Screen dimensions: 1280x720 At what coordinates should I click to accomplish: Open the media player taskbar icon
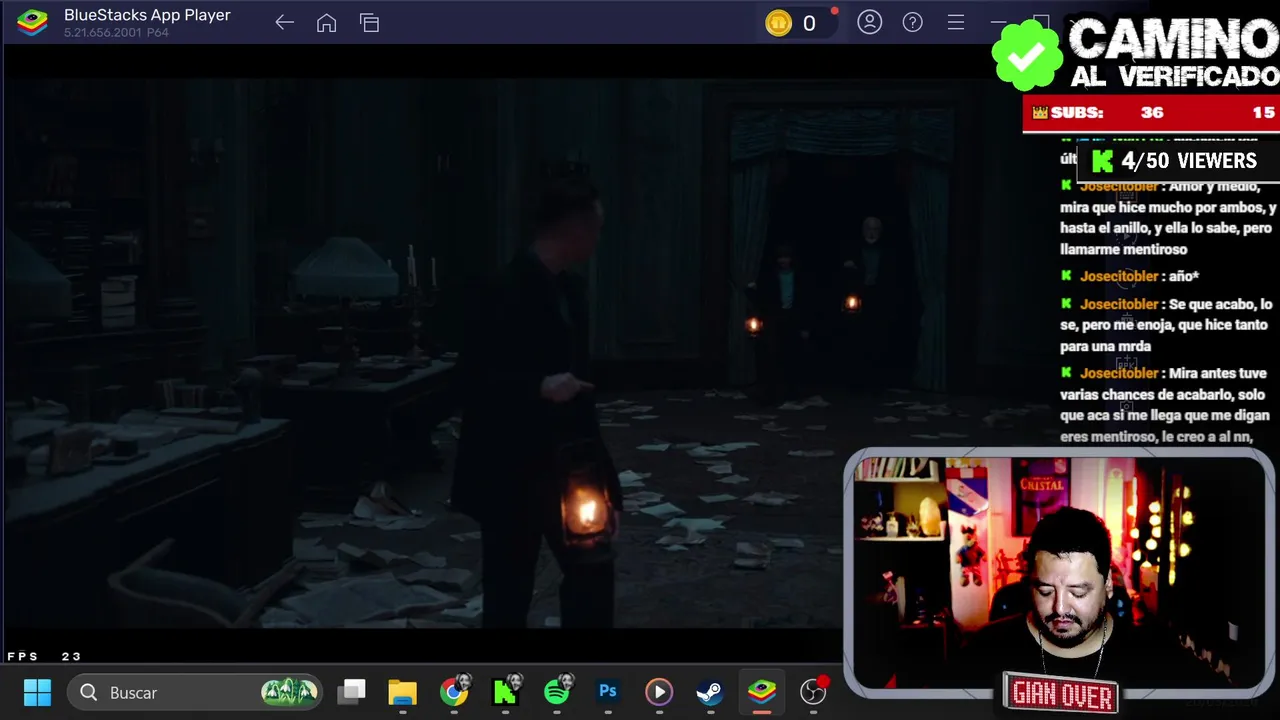tap(658, 691)
